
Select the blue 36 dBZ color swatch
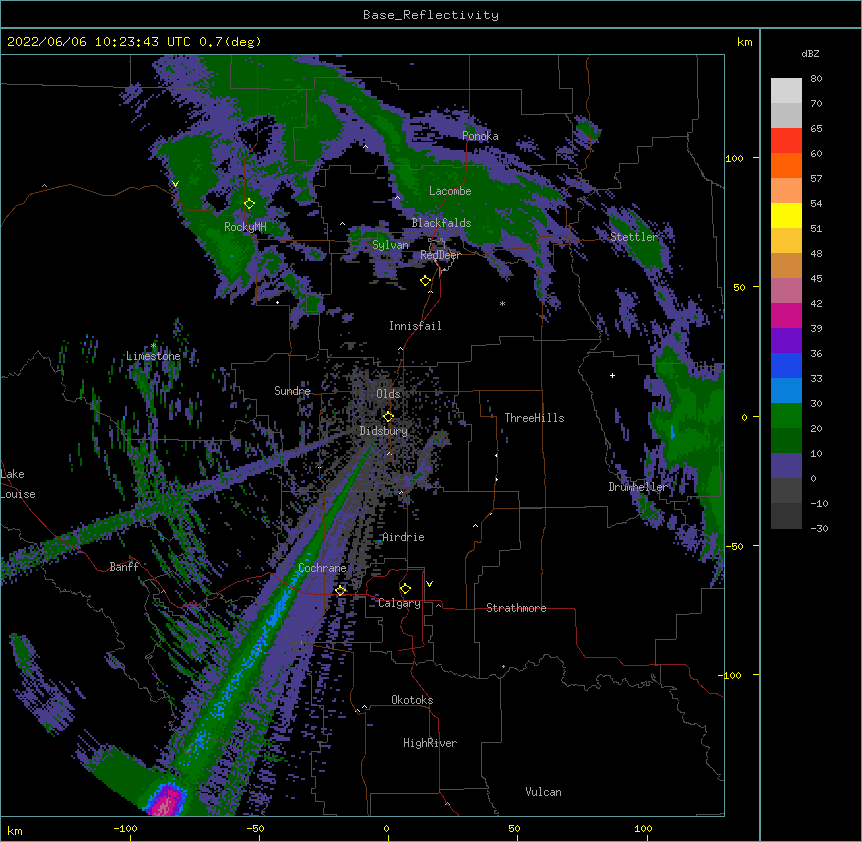[786, 365]
